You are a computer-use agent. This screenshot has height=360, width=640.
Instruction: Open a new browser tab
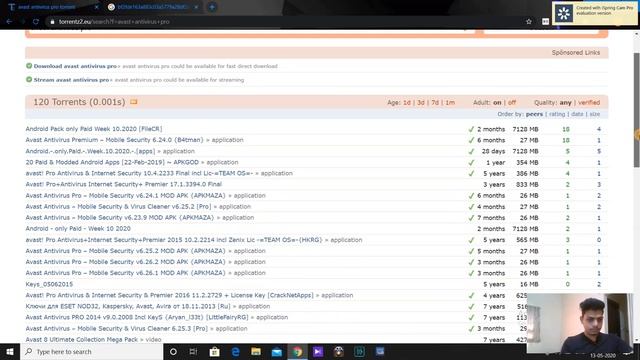pos(212,7)
